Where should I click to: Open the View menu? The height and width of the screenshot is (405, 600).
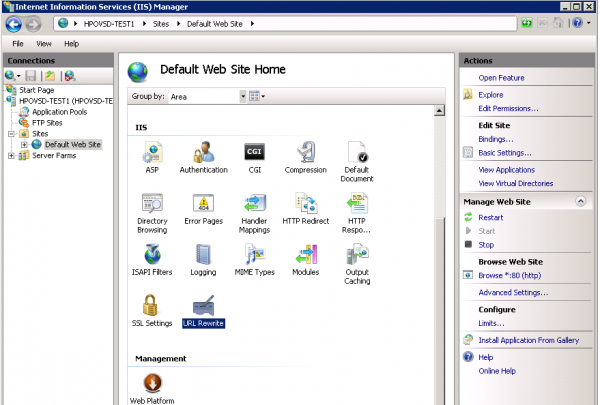tap(44, 44)
